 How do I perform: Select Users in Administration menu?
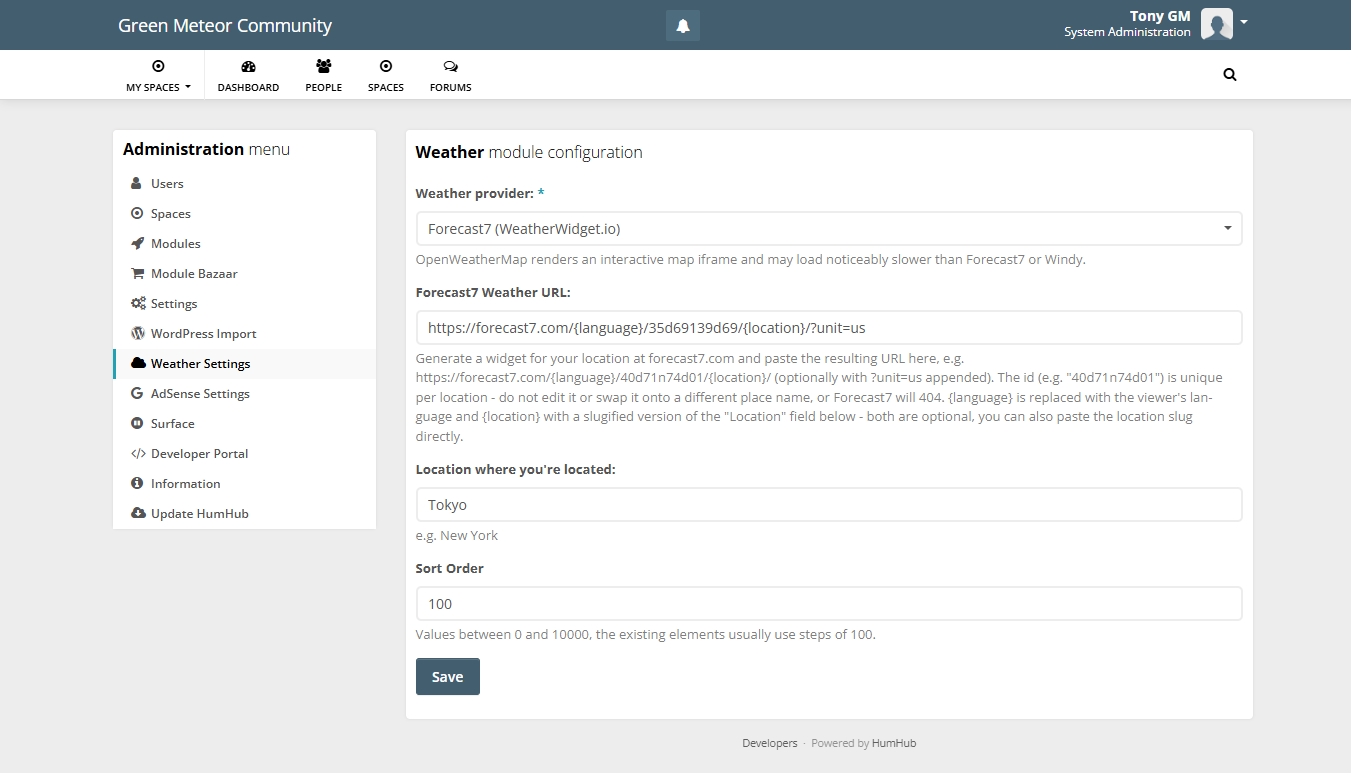(245, 183)
